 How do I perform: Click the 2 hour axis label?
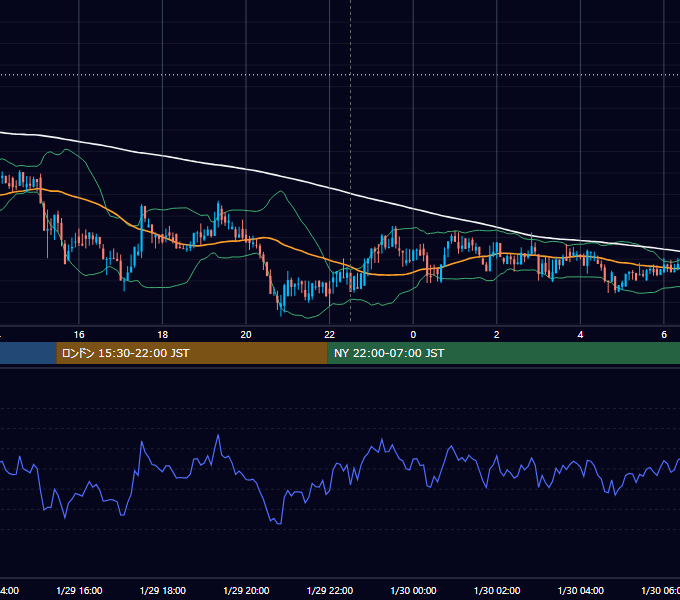pyautogui.click(x=497, y=335)
